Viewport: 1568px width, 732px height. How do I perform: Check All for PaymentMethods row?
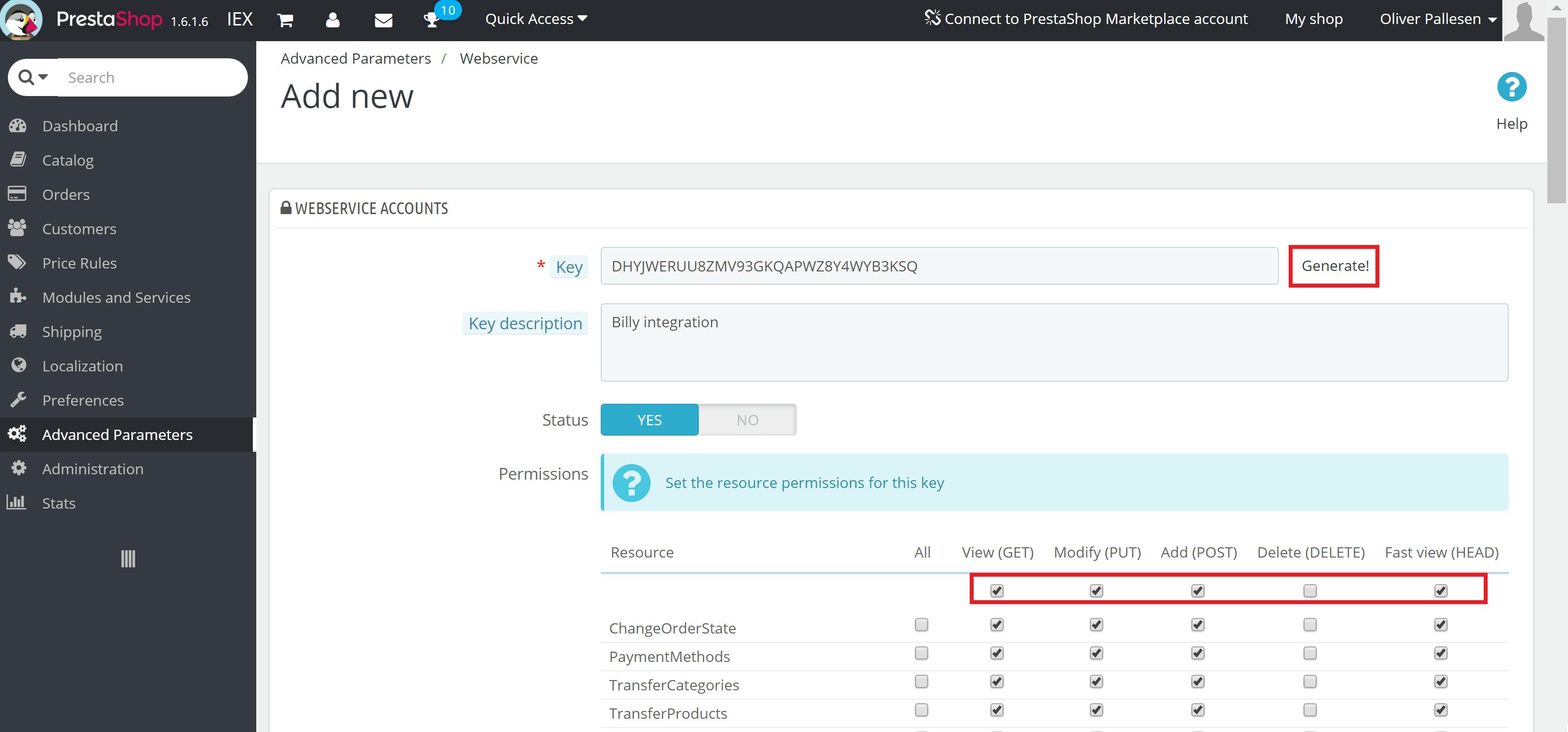922,653
